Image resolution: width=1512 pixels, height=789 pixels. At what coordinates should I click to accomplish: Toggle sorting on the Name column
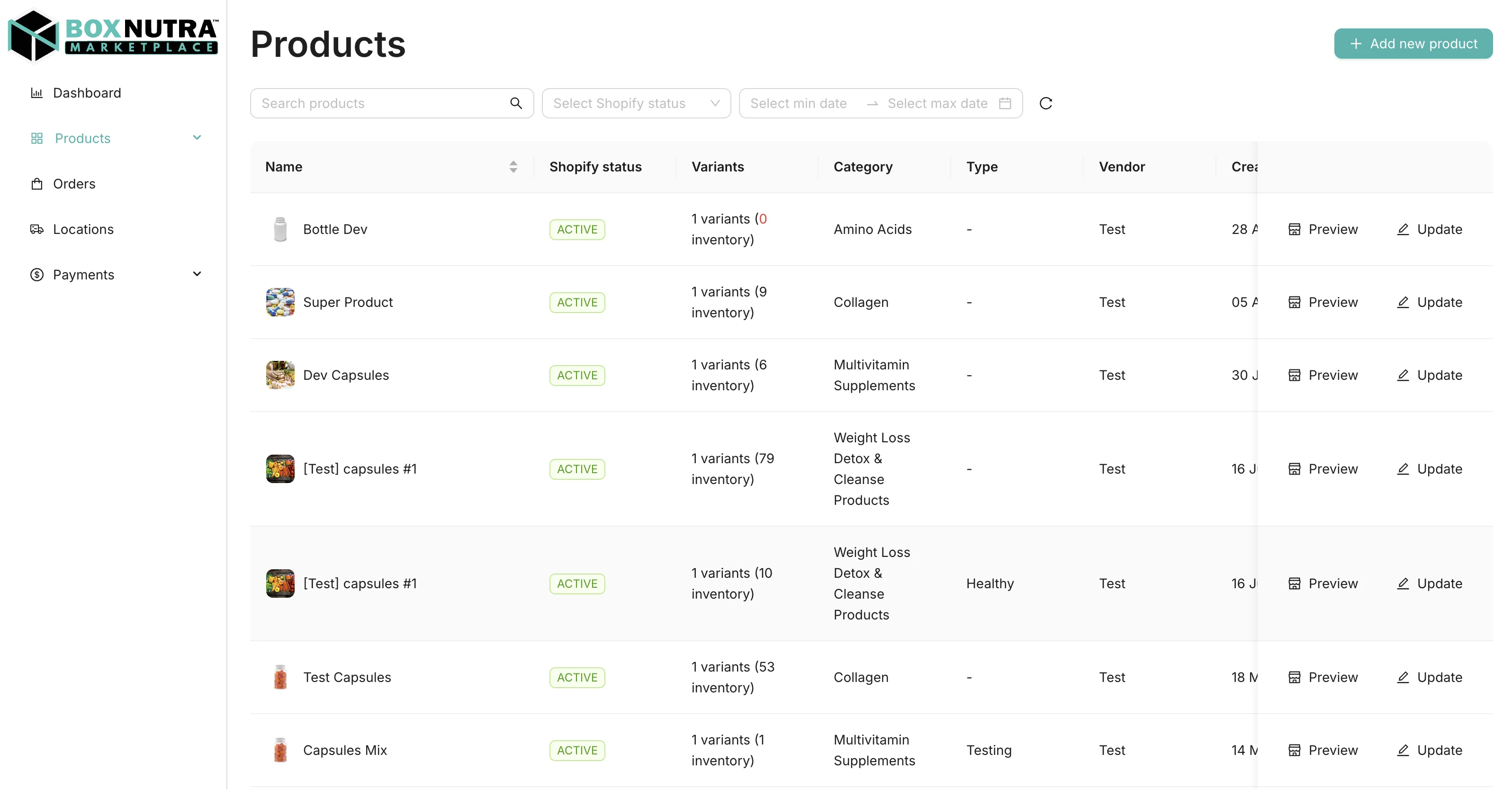click(513, 166)
